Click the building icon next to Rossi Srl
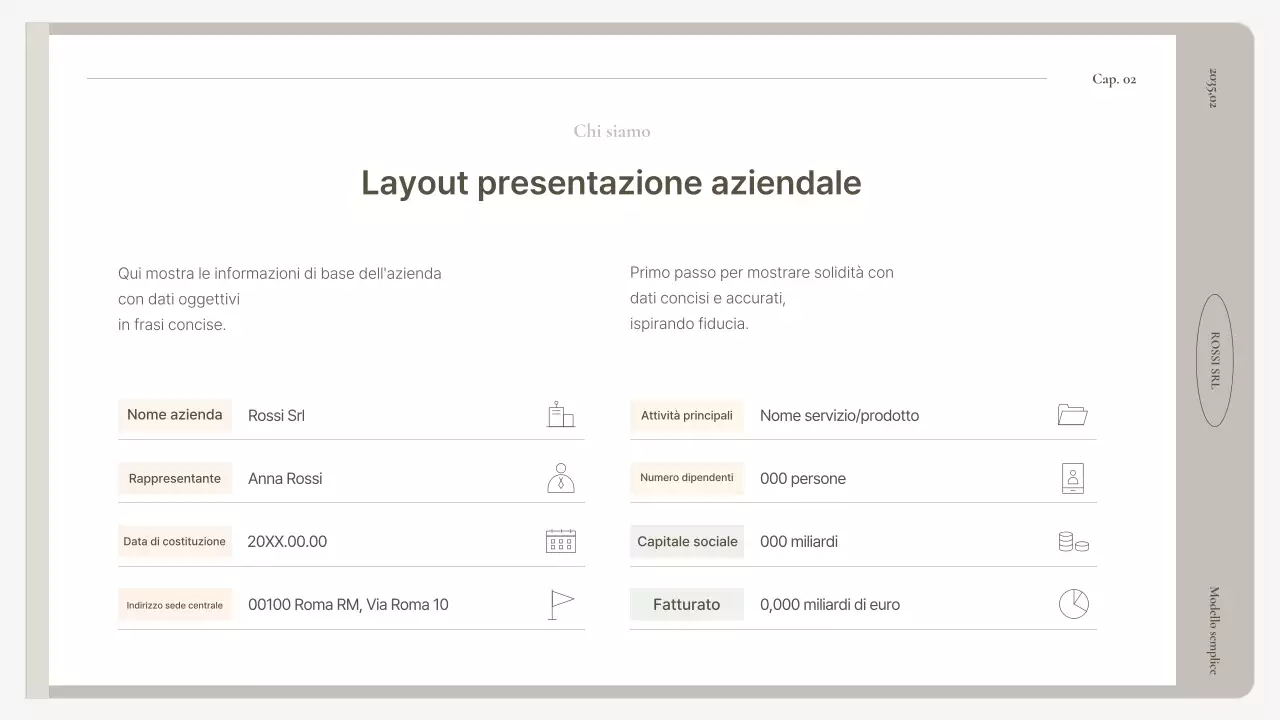1280x720 pixels. point(561,414)
